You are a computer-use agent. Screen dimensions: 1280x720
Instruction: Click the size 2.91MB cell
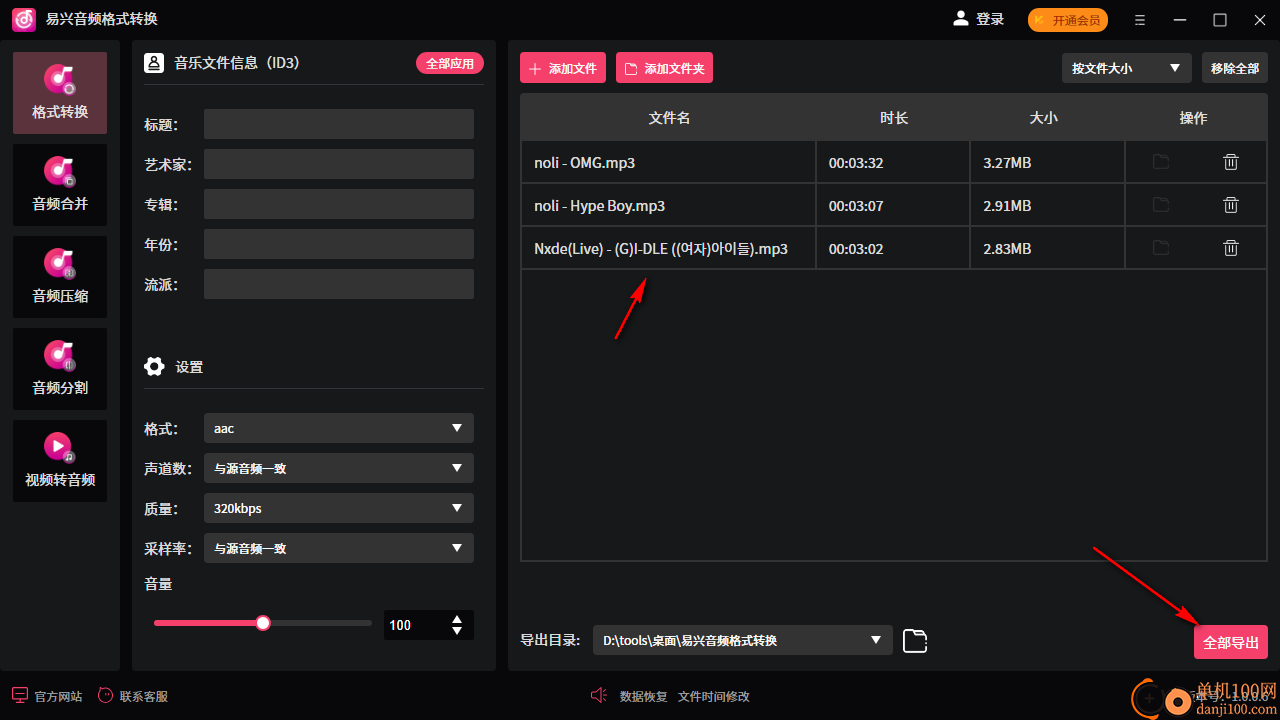pyautogui.click(x=1047, y=206)
